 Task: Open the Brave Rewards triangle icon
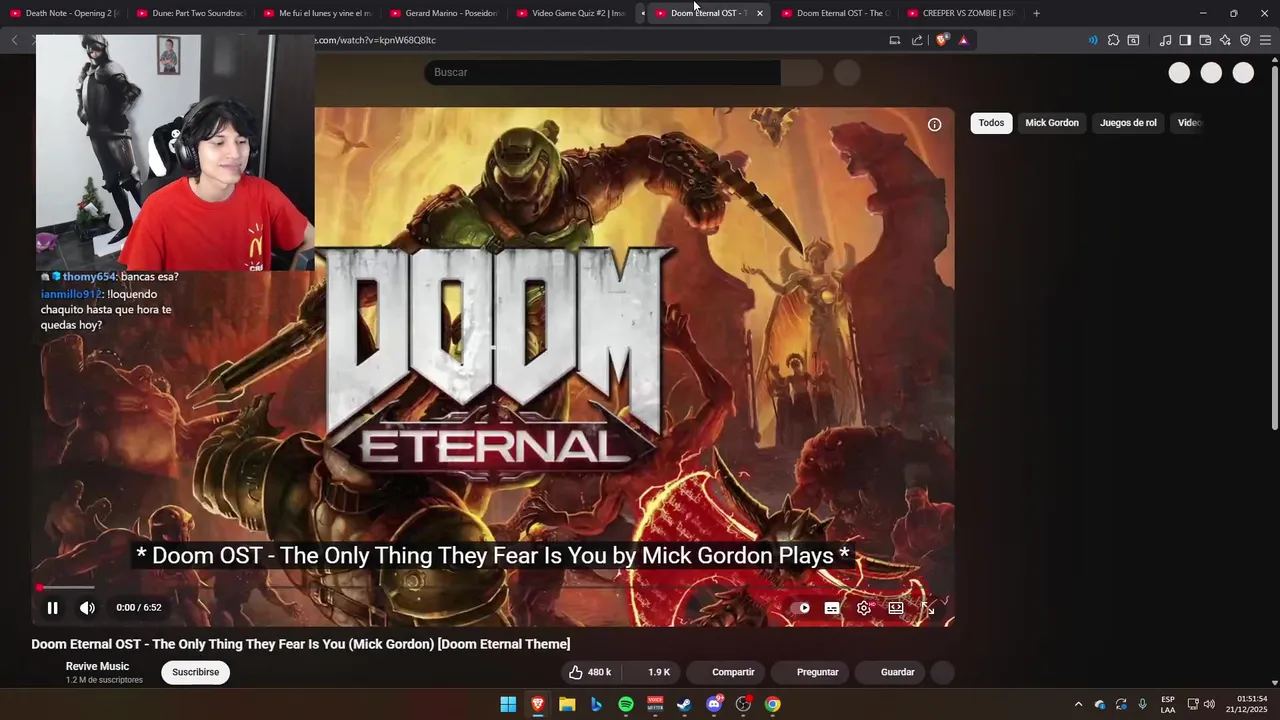coord(963,40)
